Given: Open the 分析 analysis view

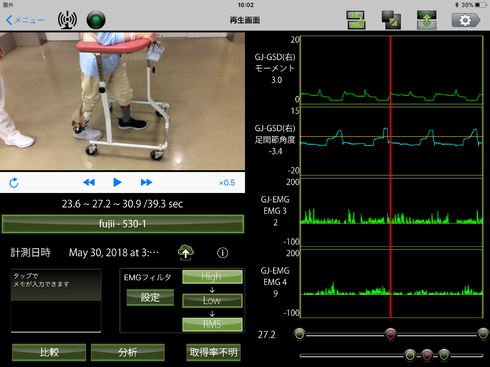Looking at the screenshot, I should [128, 352].
